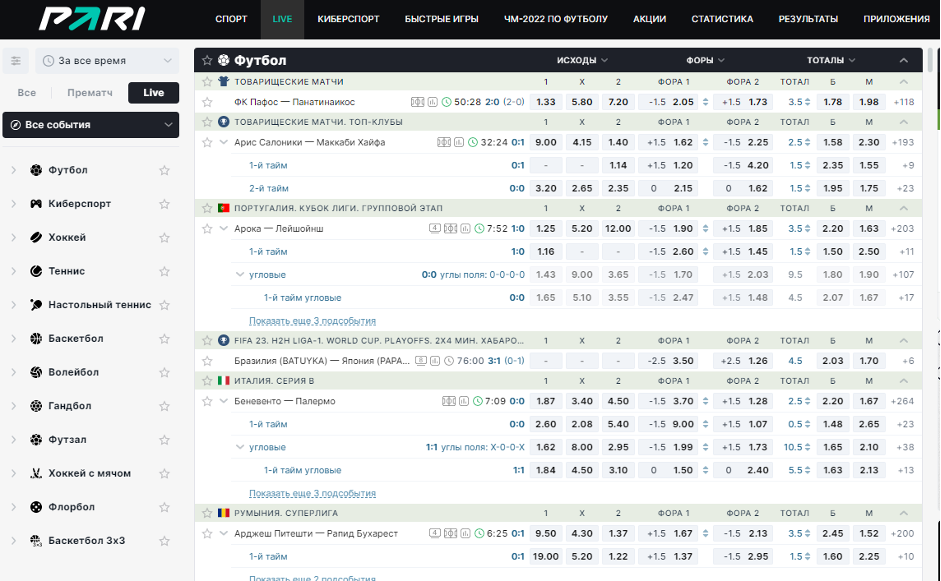The width and height of the screenshot is (941, 581).
Task: Expand the Все события dropdown
Action: point(91,125)
